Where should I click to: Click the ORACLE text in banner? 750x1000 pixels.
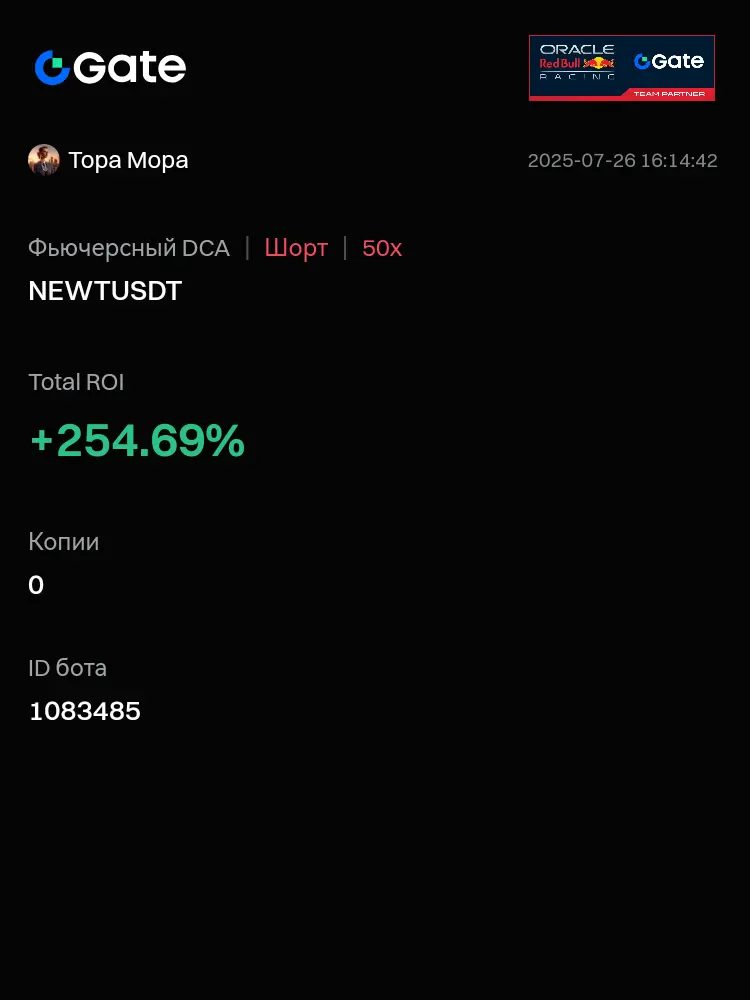[577, 50]
